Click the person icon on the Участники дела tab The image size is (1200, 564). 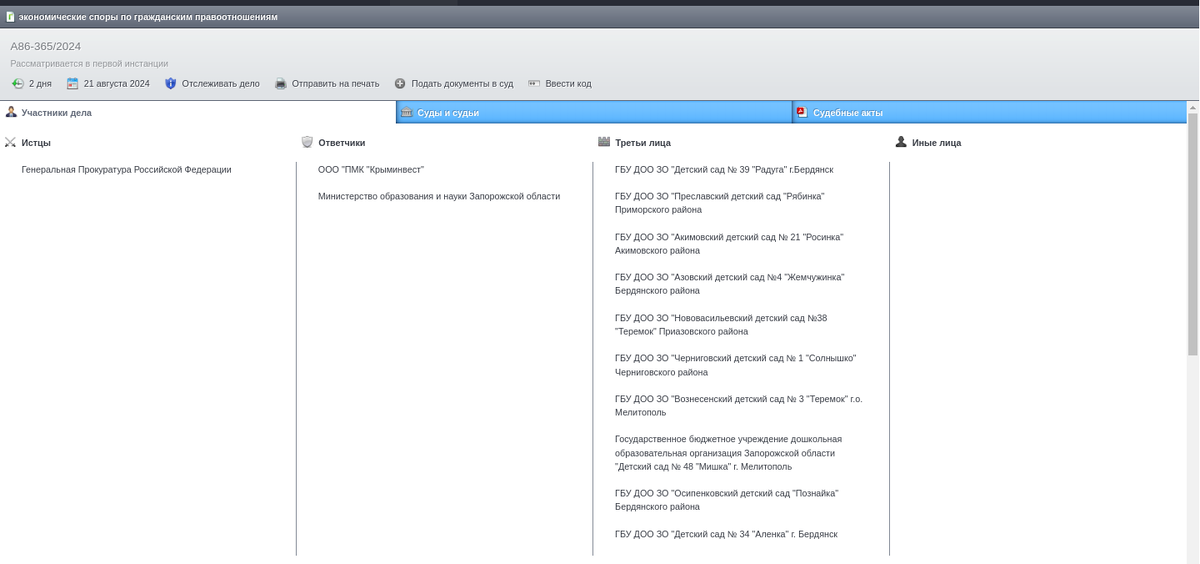11,112
